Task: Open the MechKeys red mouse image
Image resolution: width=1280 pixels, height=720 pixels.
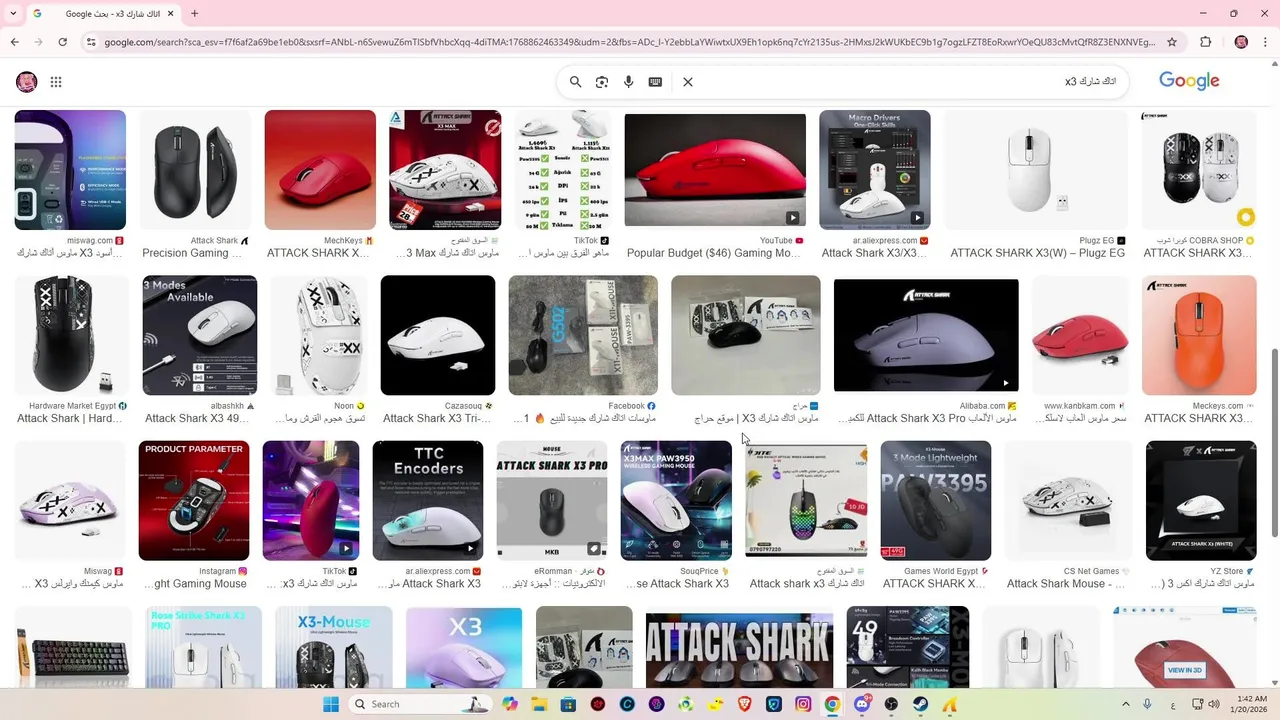Action: coord(320,170)
